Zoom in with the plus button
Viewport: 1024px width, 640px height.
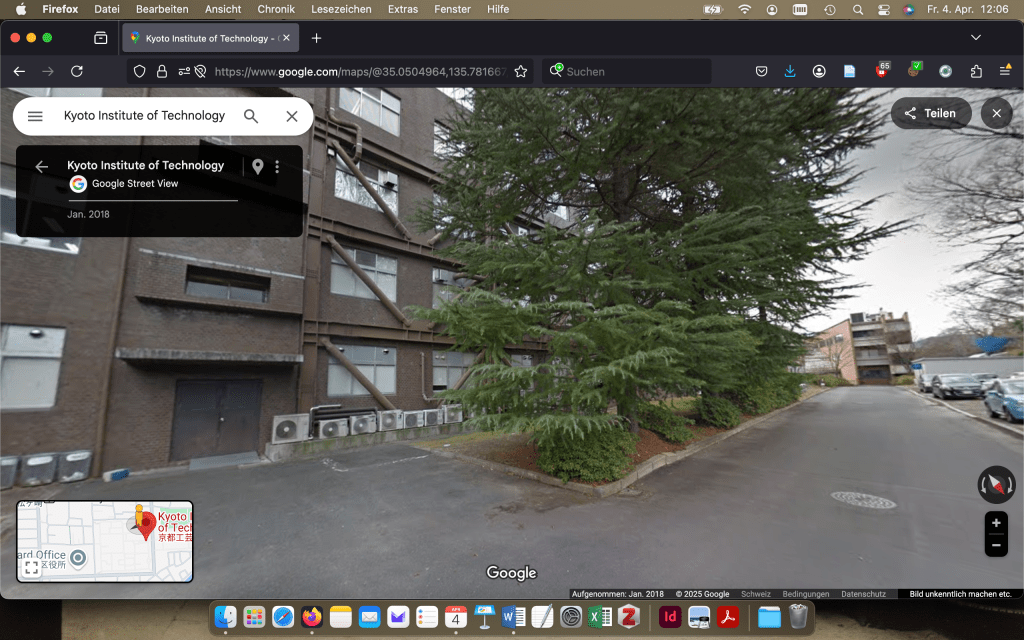coord(996,523)
